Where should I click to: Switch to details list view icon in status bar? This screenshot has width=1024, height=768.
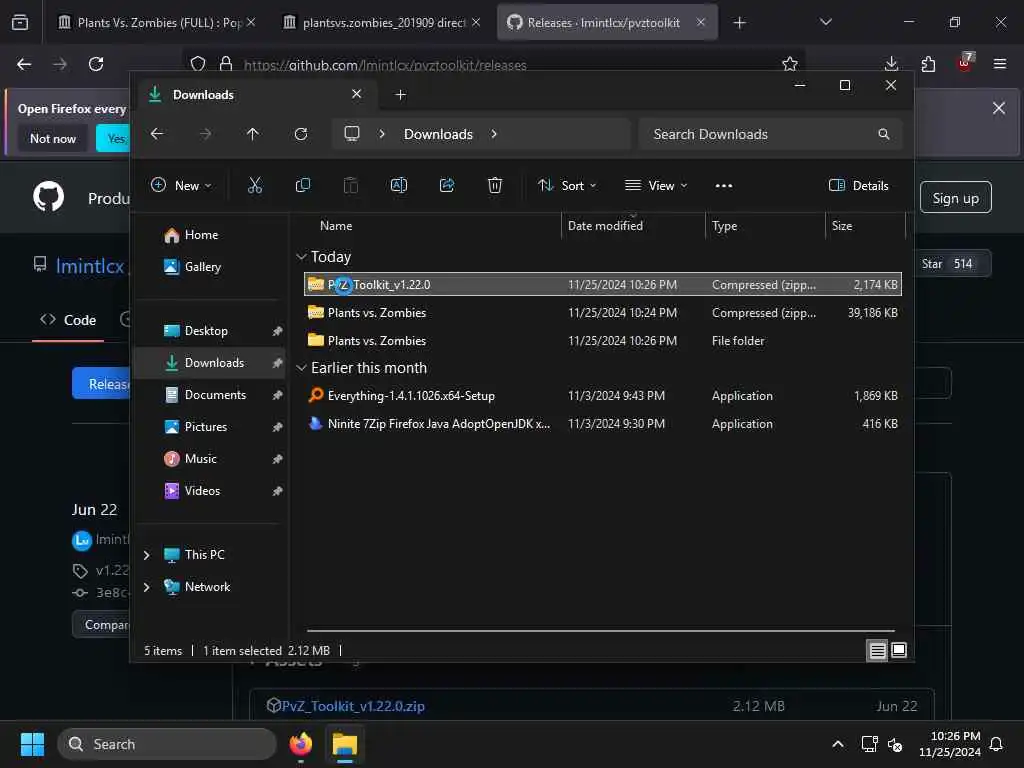[x=877, y=650]
